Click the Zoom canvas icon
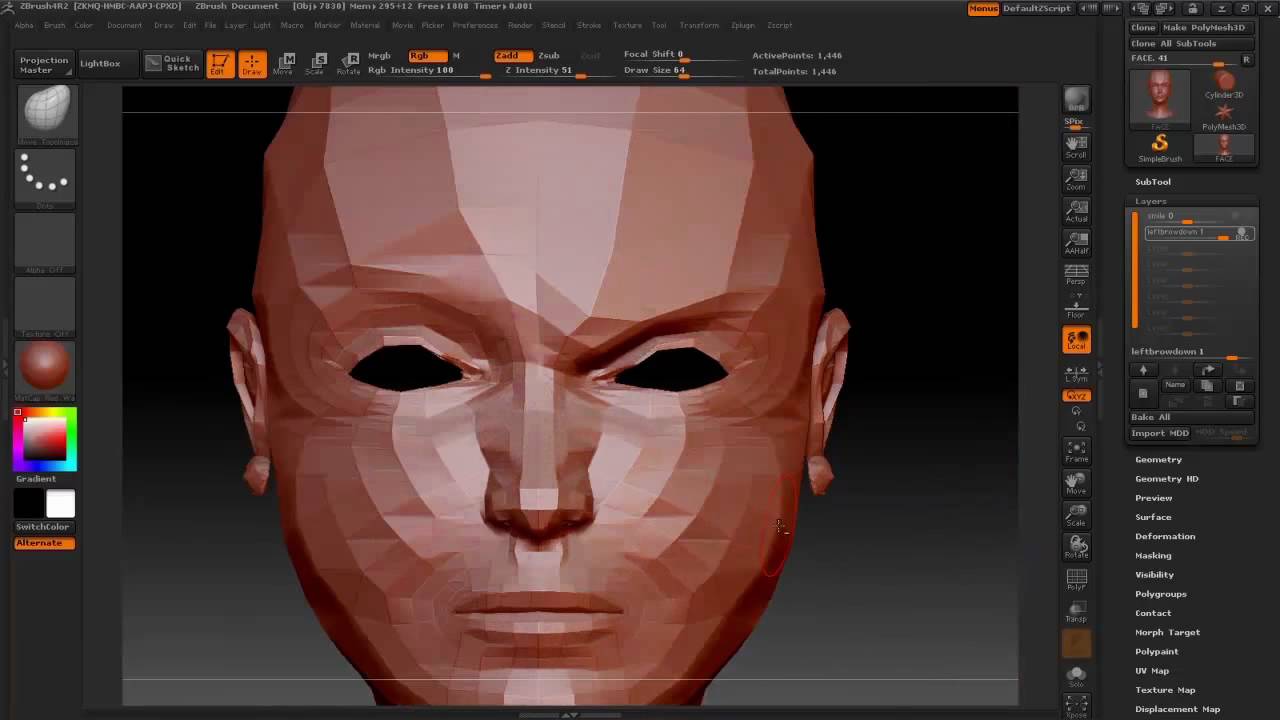 (1076, 179)
